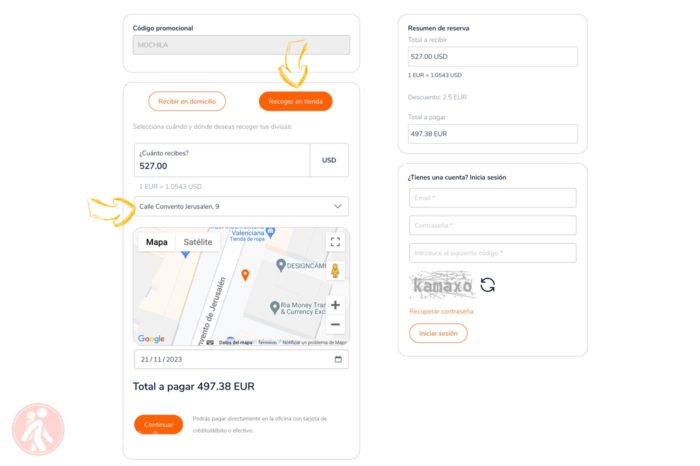Zoom out the map with minus icon

pyautogui.click(x=335, y=325)
